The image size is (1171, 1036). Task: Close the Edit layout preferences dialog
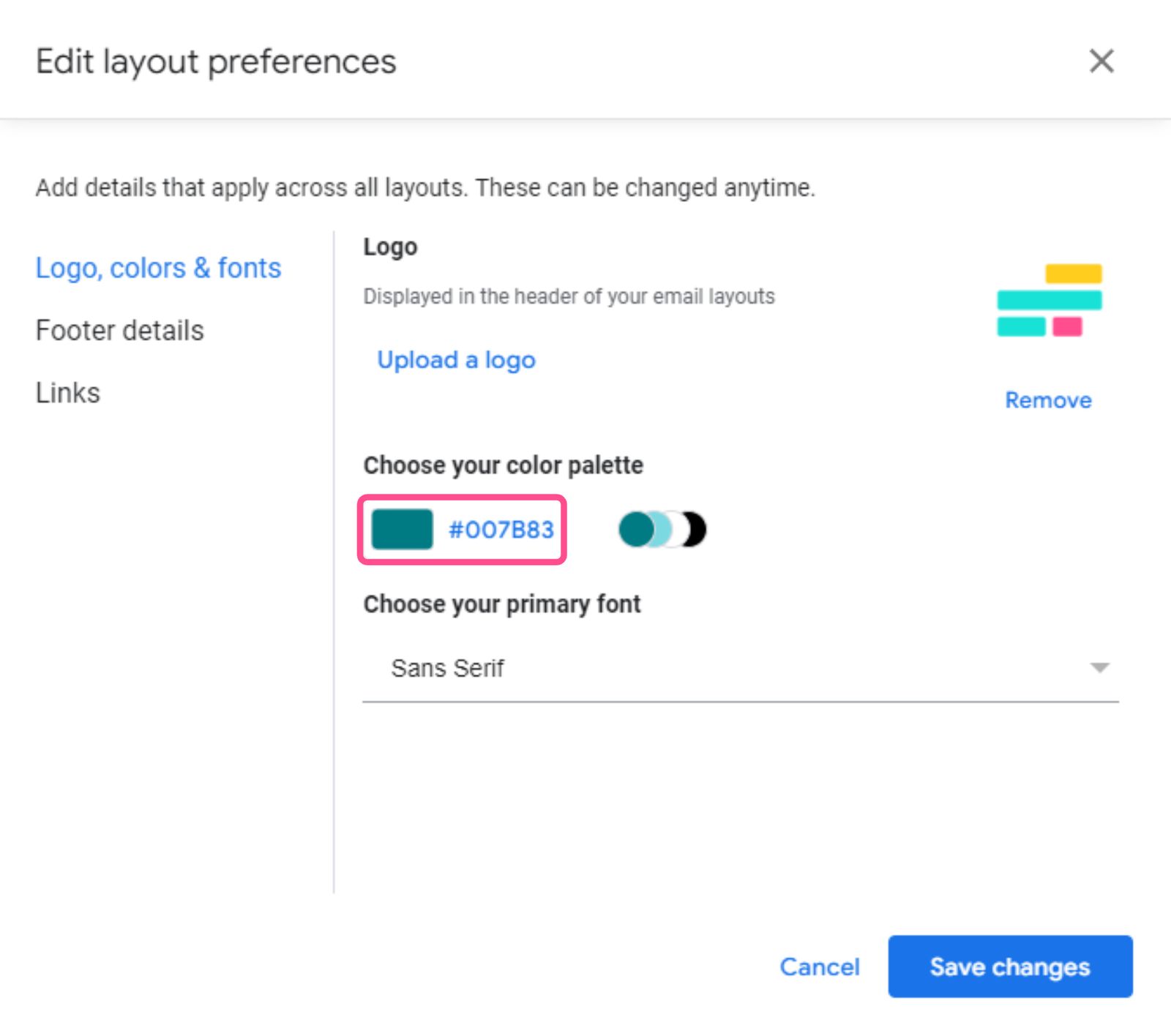1101,62
